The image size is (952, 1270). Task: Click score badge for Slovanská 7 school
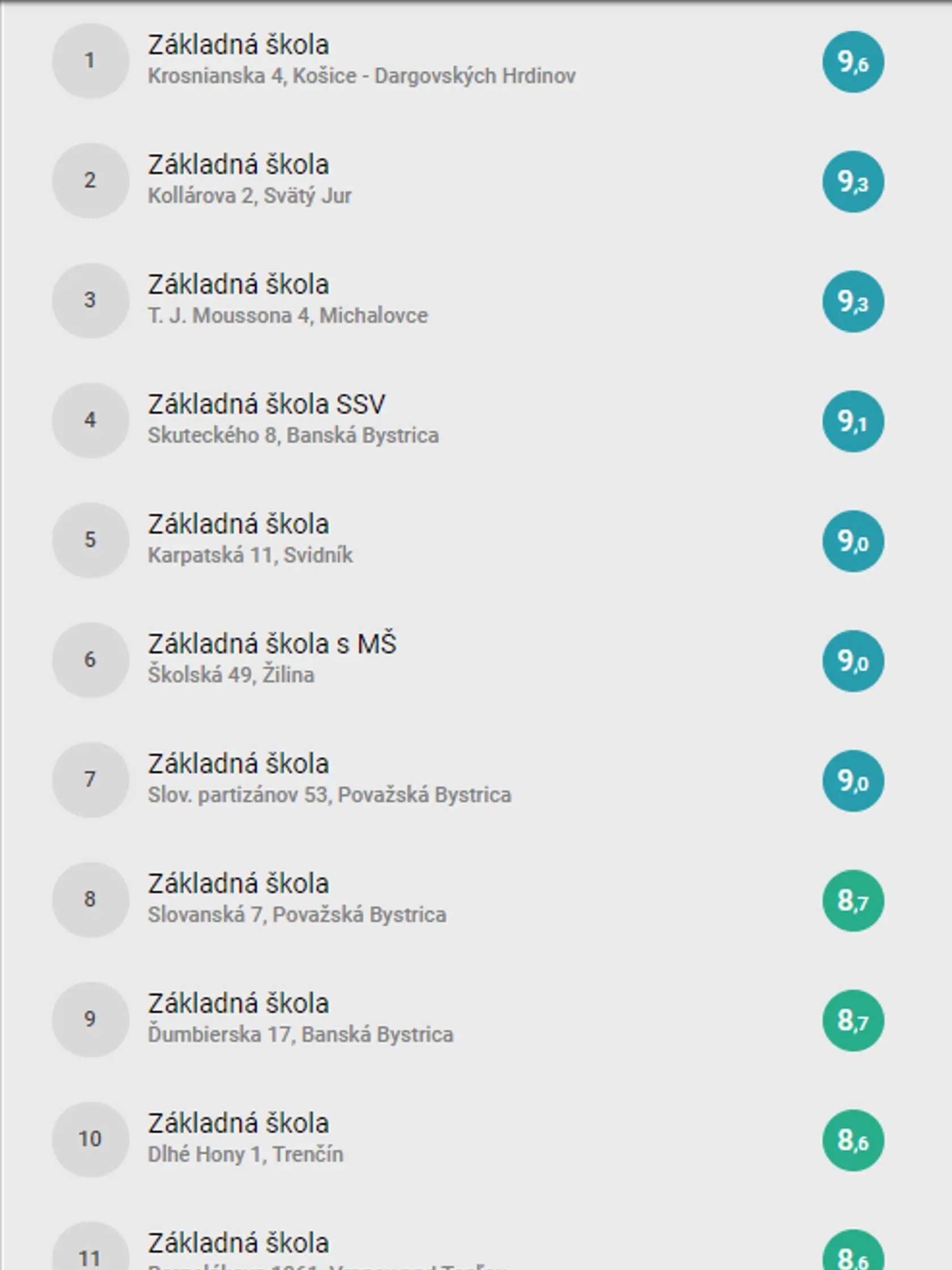coord(853,900)
